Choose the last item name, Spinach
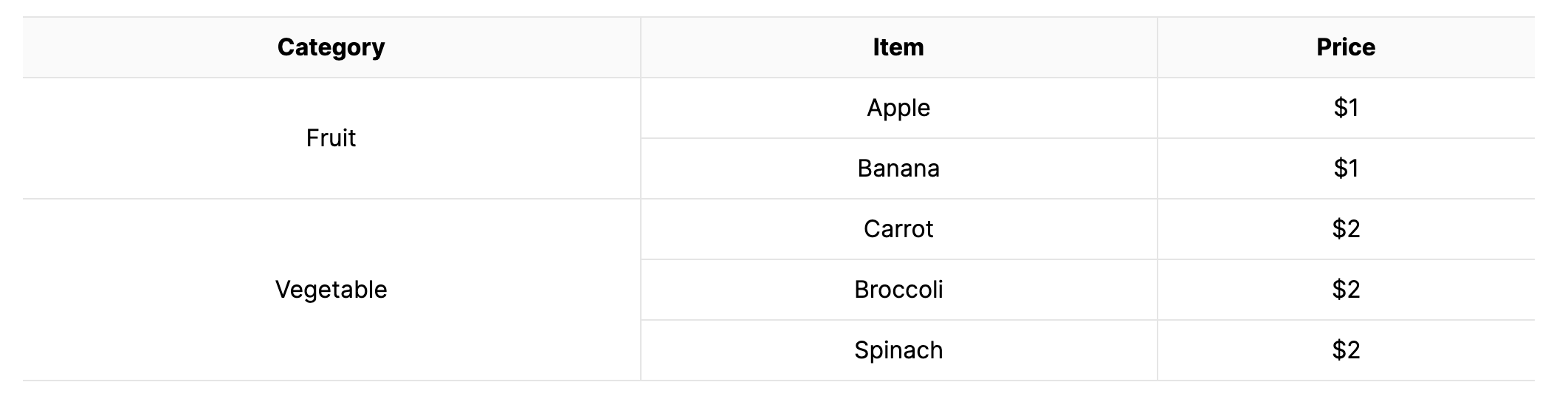 point(898,350)
